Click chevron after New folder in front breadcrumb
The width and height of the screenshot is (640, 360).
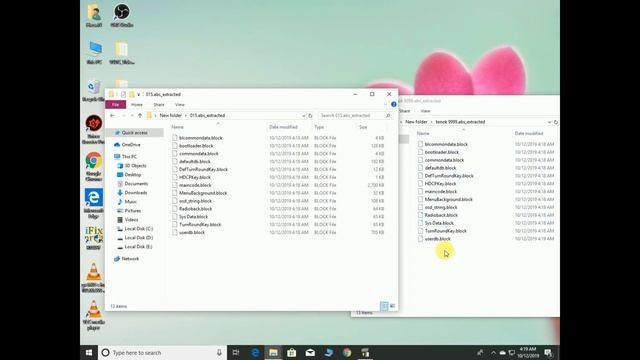click(186, 116)
